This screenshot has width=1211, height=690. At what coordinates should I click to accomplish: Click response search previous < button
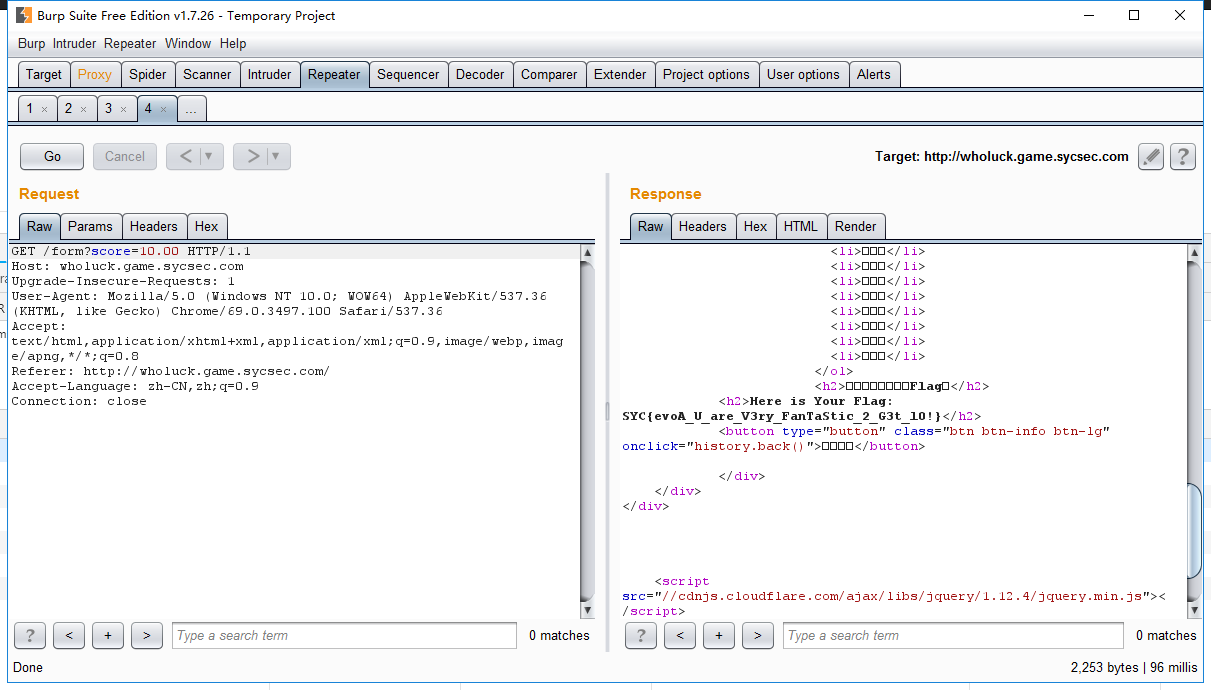pos(680,635)
